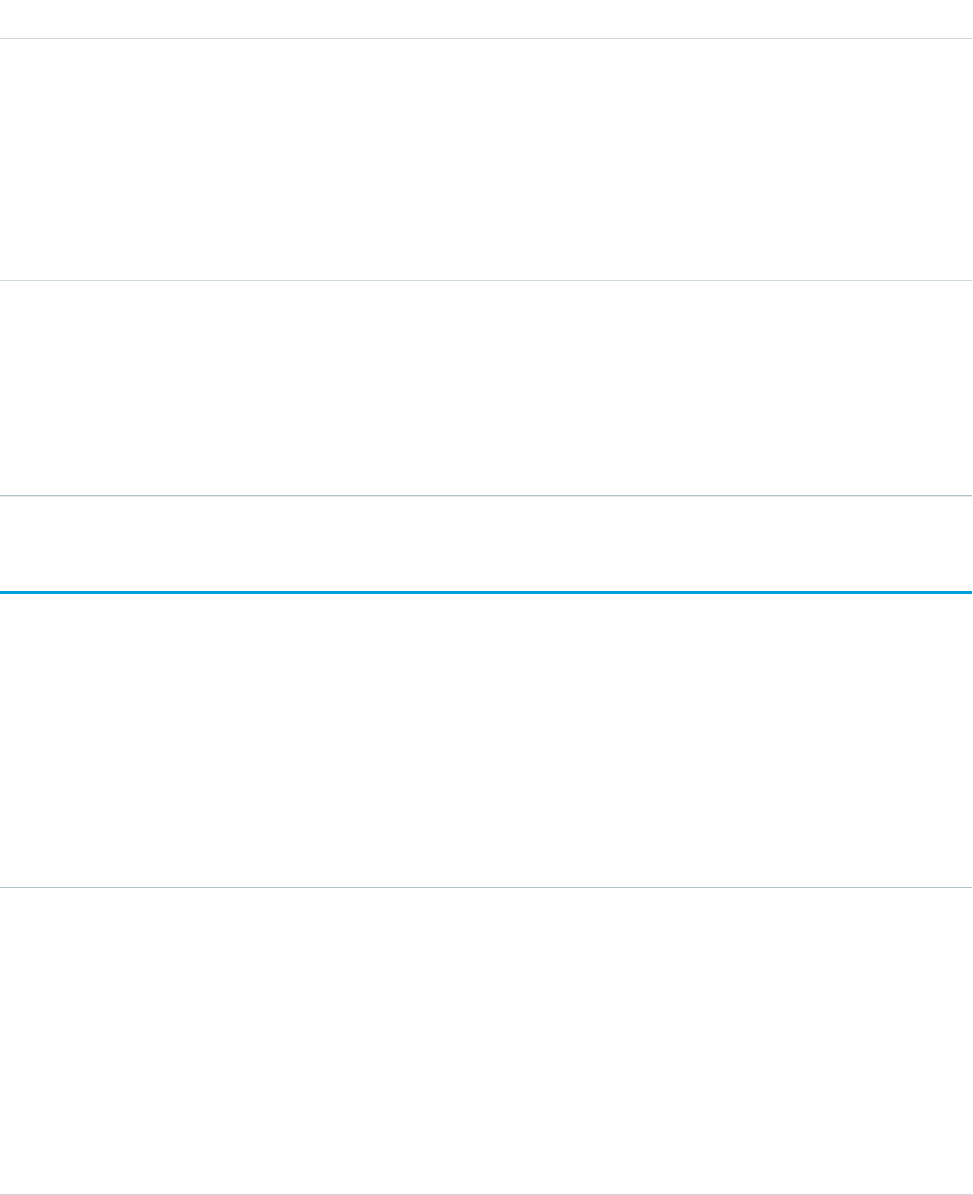Click the gray divider just above the blue line
The width and height of the screenshot is (973, 1195).
click(x=486, y=495)
